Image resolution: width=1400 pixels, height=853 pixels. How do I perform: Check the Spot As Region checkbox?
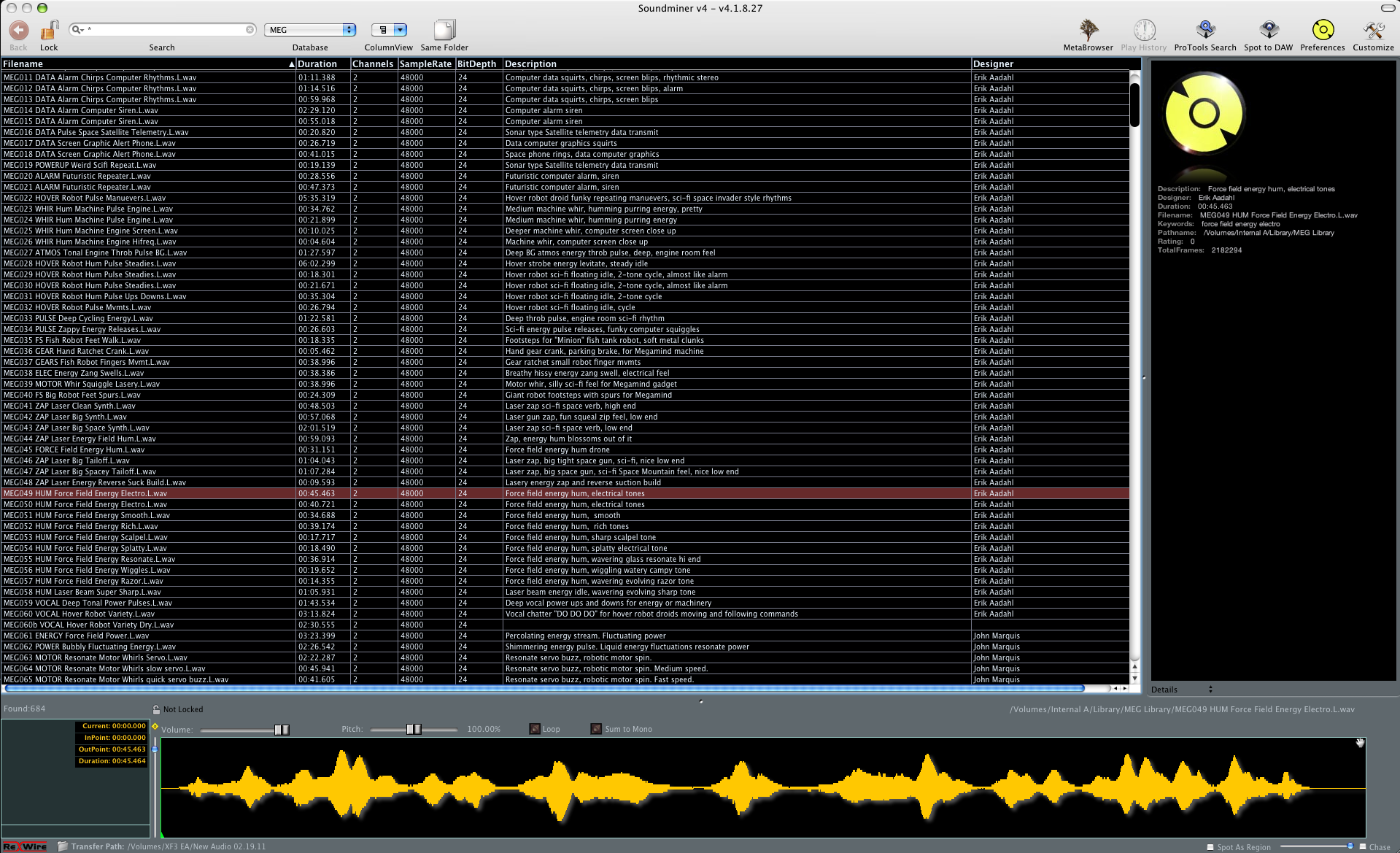point(1210,847)
